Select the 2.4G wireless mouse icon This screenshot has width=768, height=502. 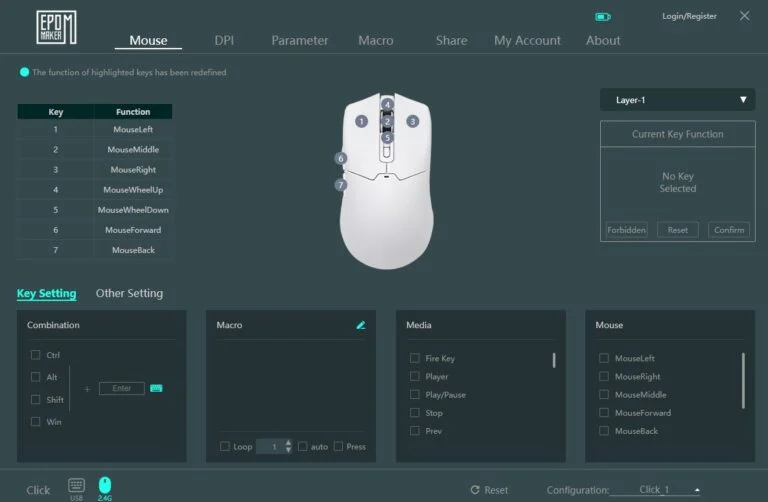coord(105,486)
